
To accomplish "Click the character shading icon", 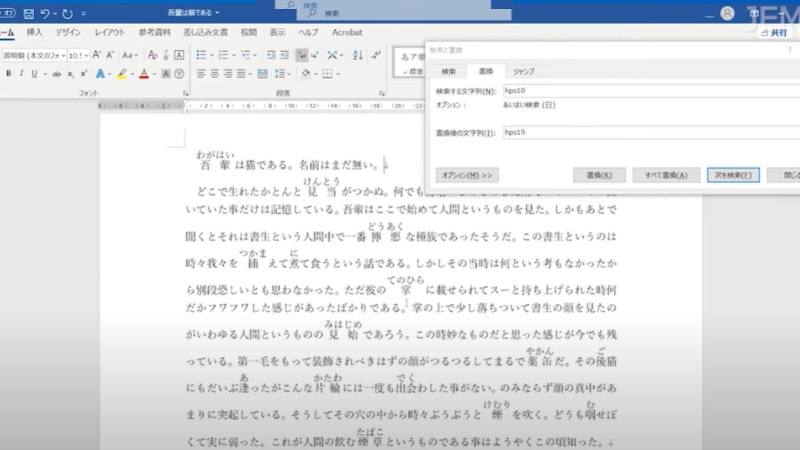I will [166, 74].
